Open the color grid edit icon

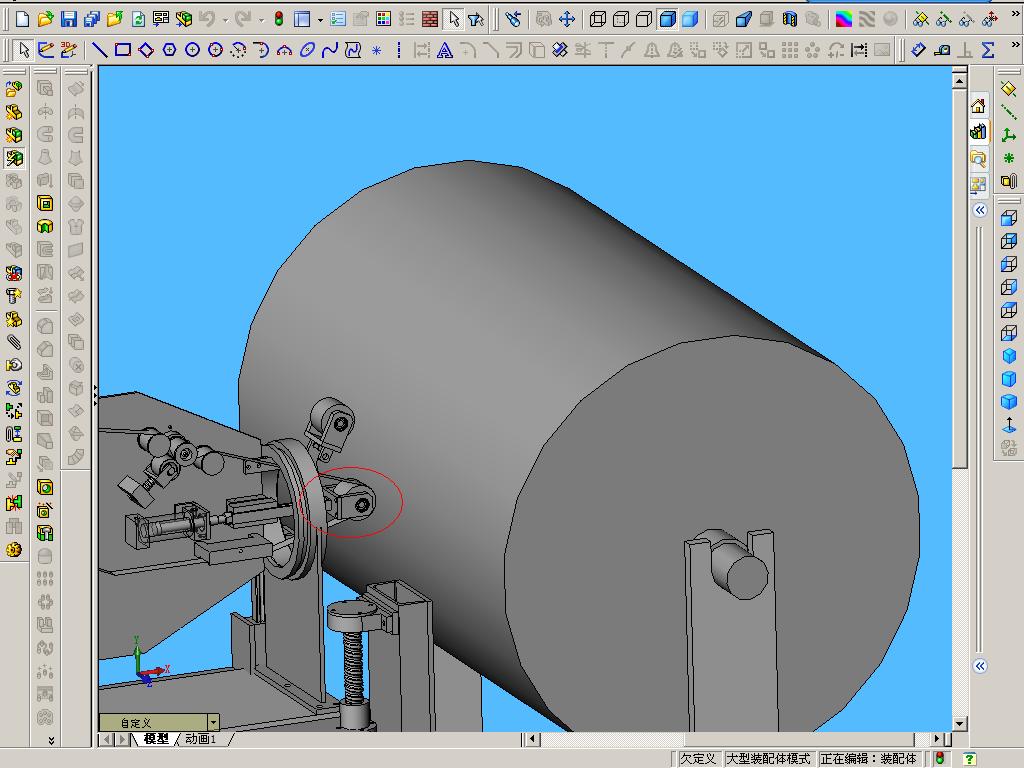pyautogui.click(x=383, y=20)
